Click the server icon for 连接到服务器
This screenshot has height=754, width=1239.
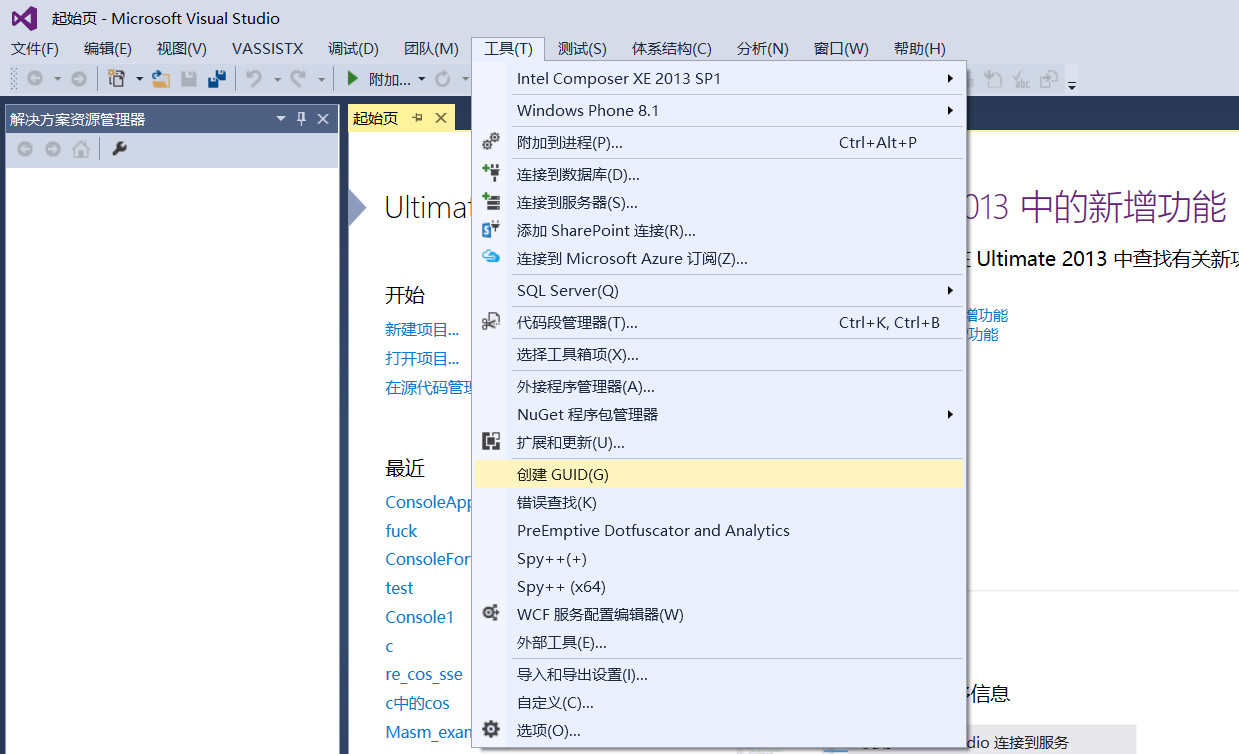click(491, 201)
